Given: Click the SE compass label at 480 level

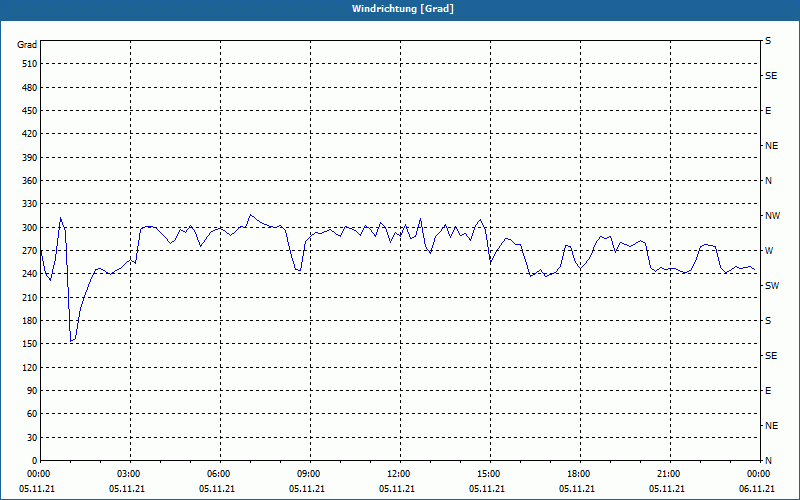Looking at the screenshot, I should 771,76.
